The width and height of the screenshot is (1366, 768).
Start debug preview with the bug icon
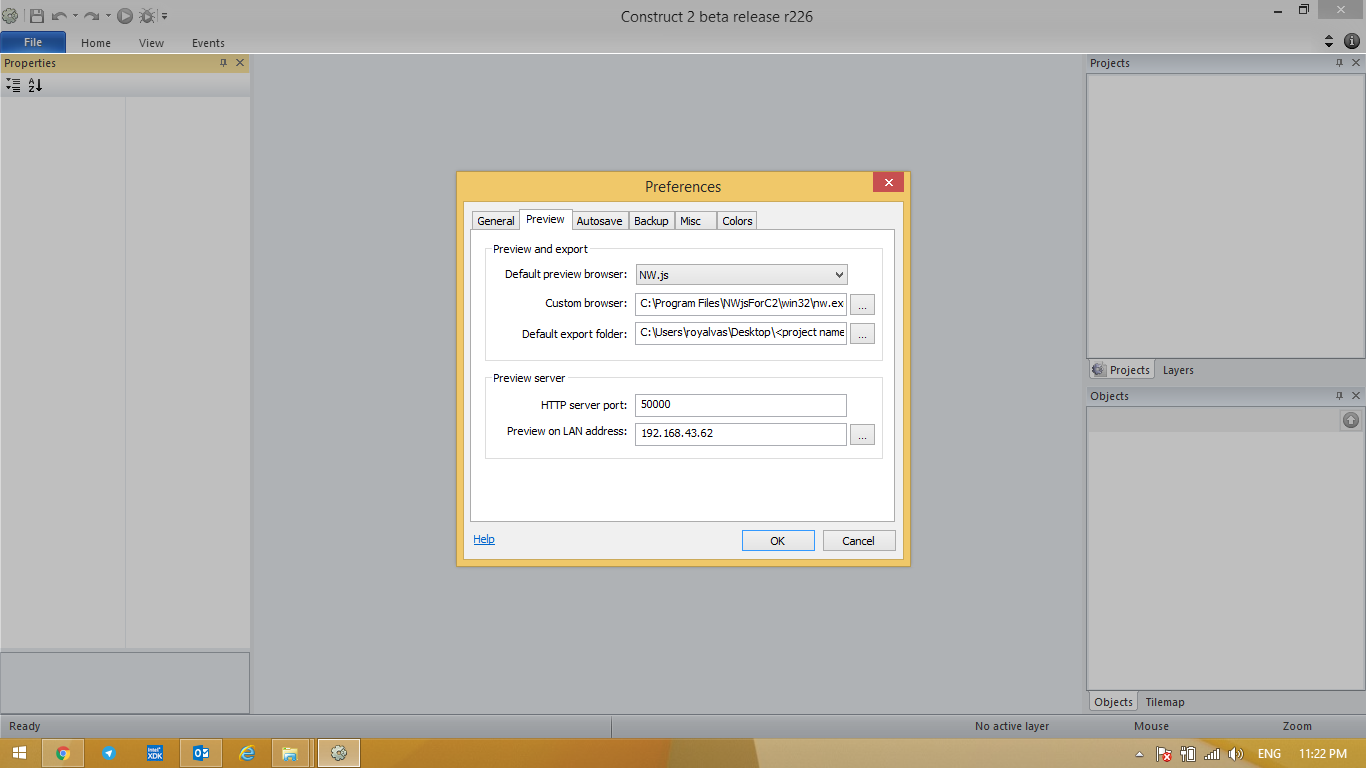point(147,16)
